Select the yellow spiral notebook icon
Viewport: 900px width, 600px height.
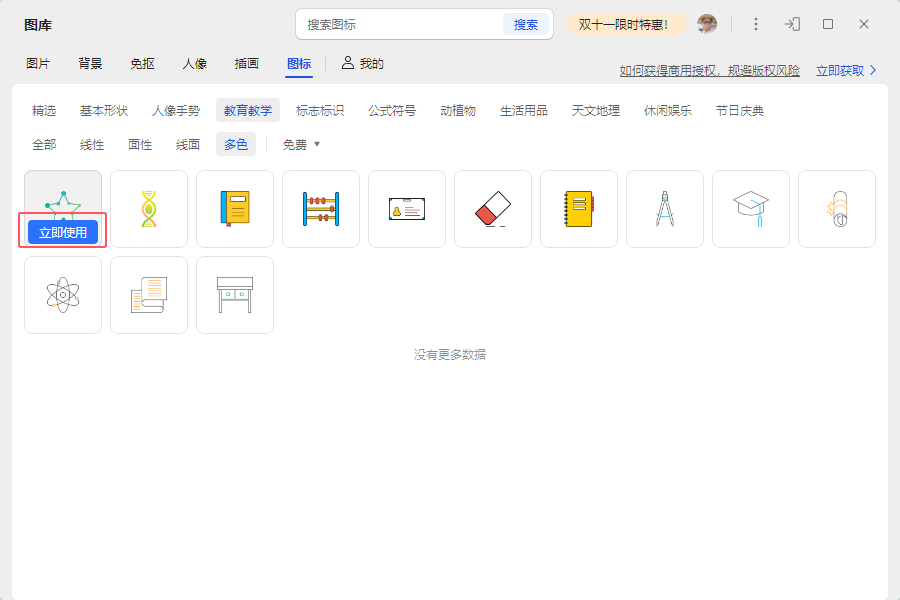click(579, 209)
